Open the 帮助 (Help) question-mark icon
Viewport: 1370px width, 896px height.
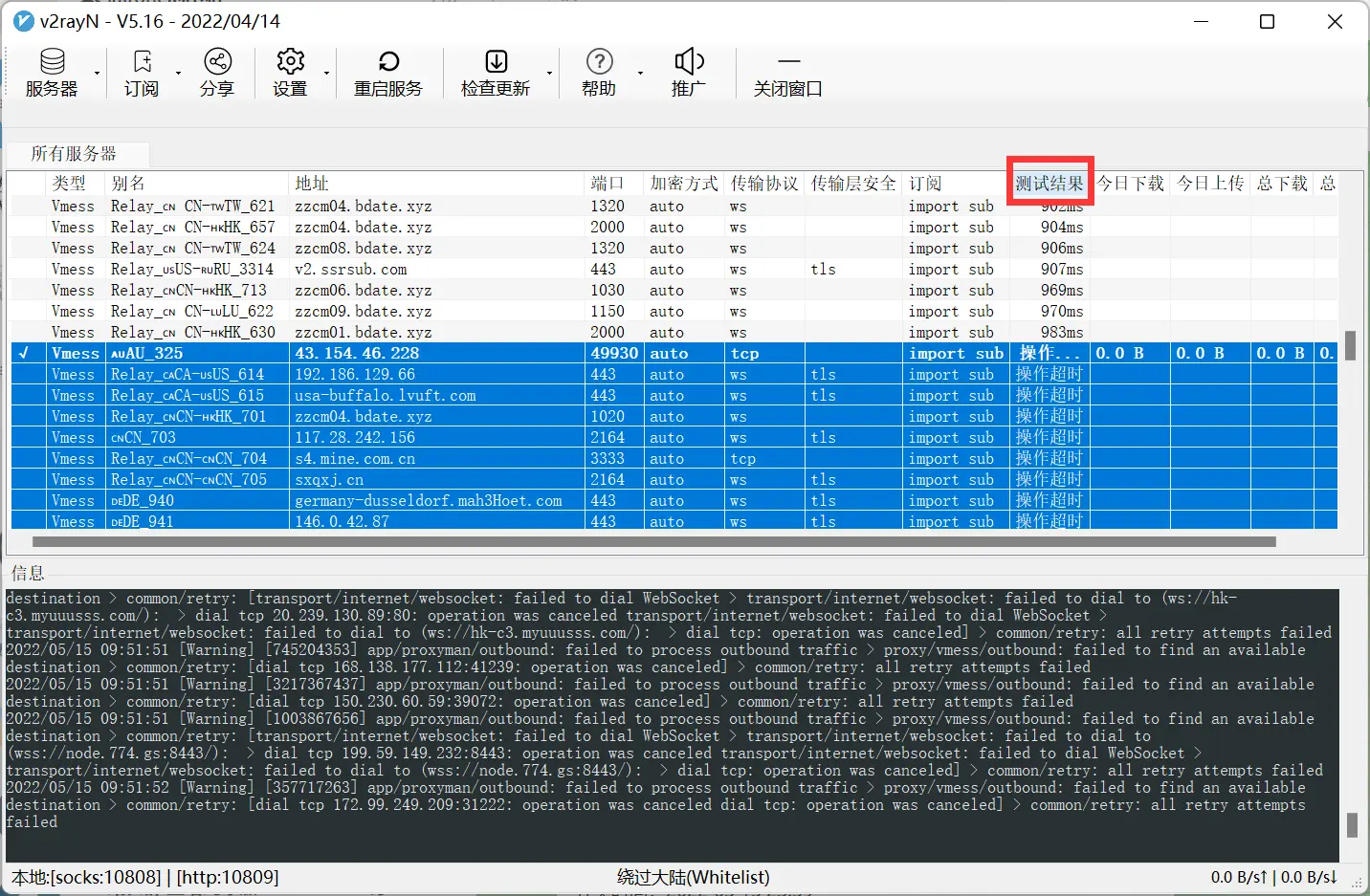(x=599, y=73)
